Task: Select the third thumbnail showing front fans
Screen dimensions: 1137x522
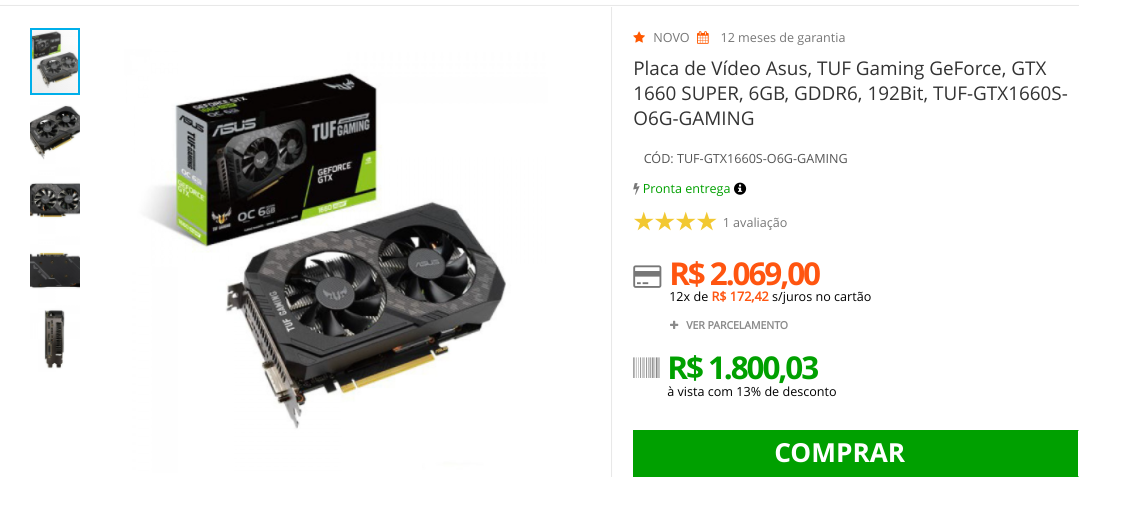Action: click(55, 199)
